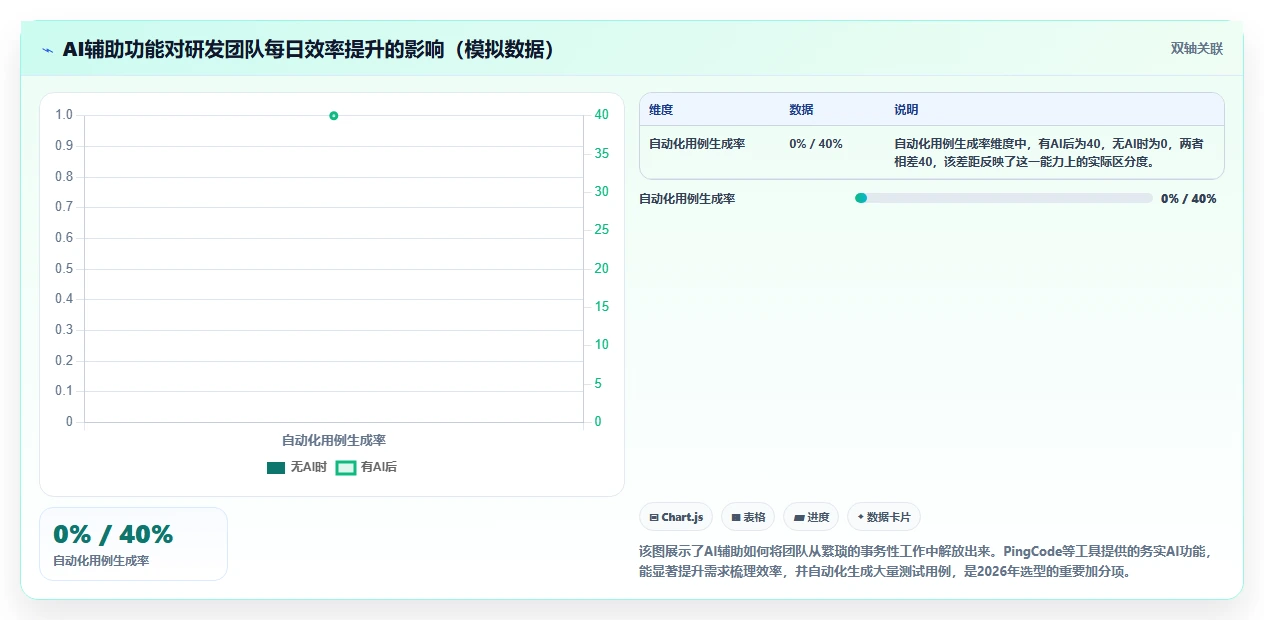
Task: Click the light green 有AI后 legend swatch
Action: click(346, 467)
